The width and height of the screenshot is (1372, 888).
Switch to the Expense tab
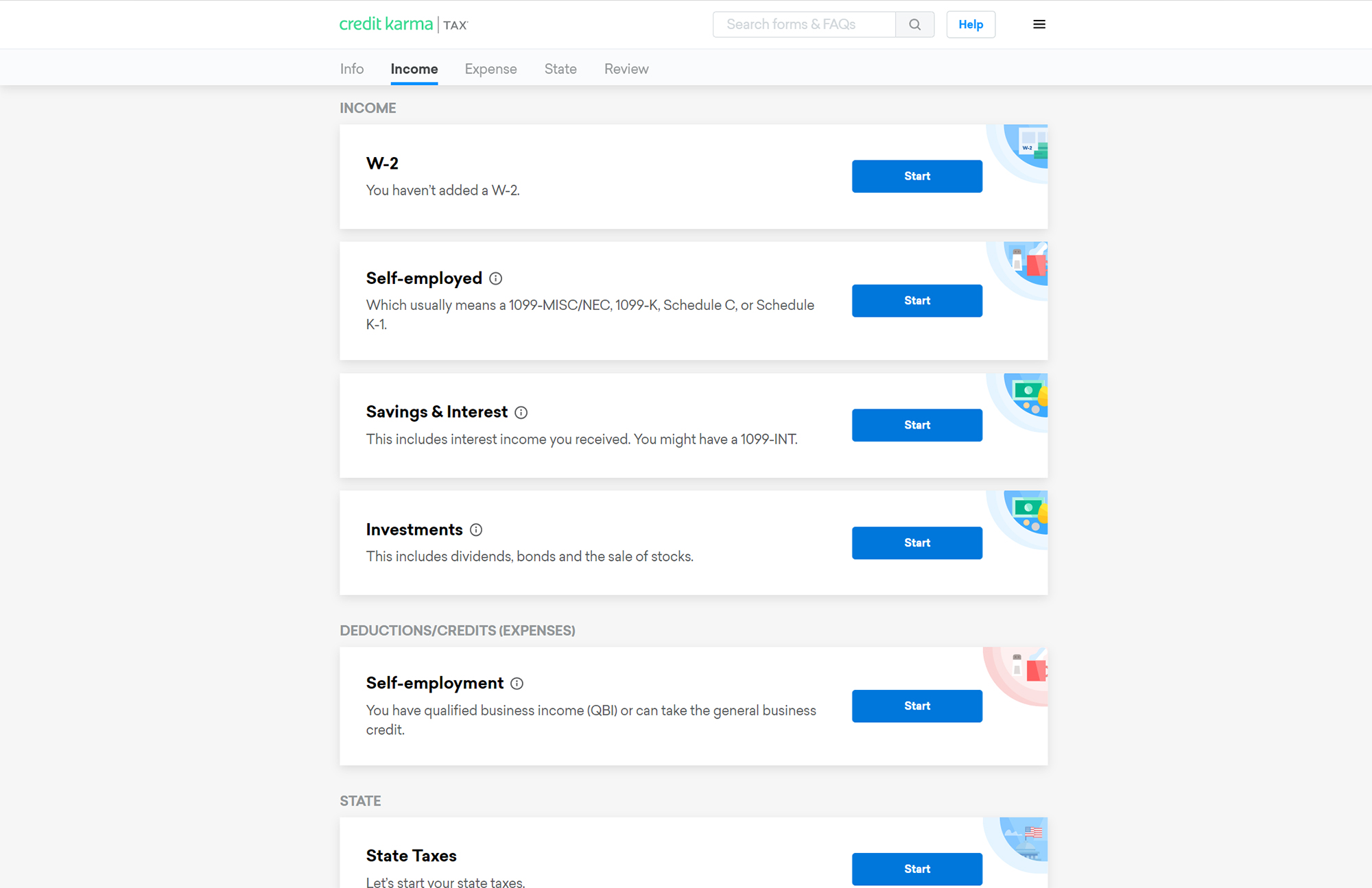click(490, 69)
